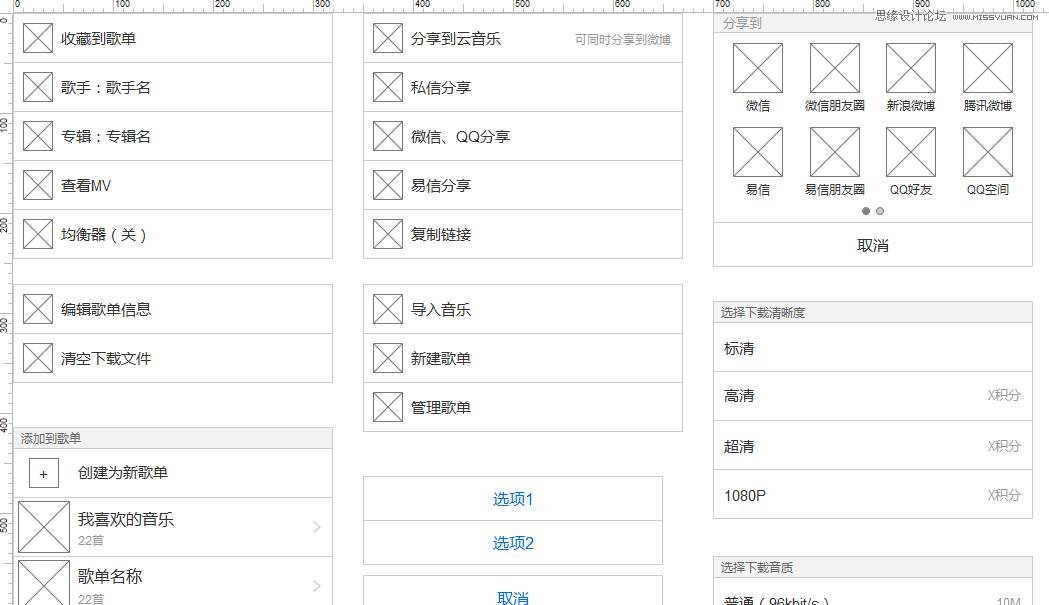Share to 新浪微博 icon
Screen dimensions: 1049x605
(911, 68)
